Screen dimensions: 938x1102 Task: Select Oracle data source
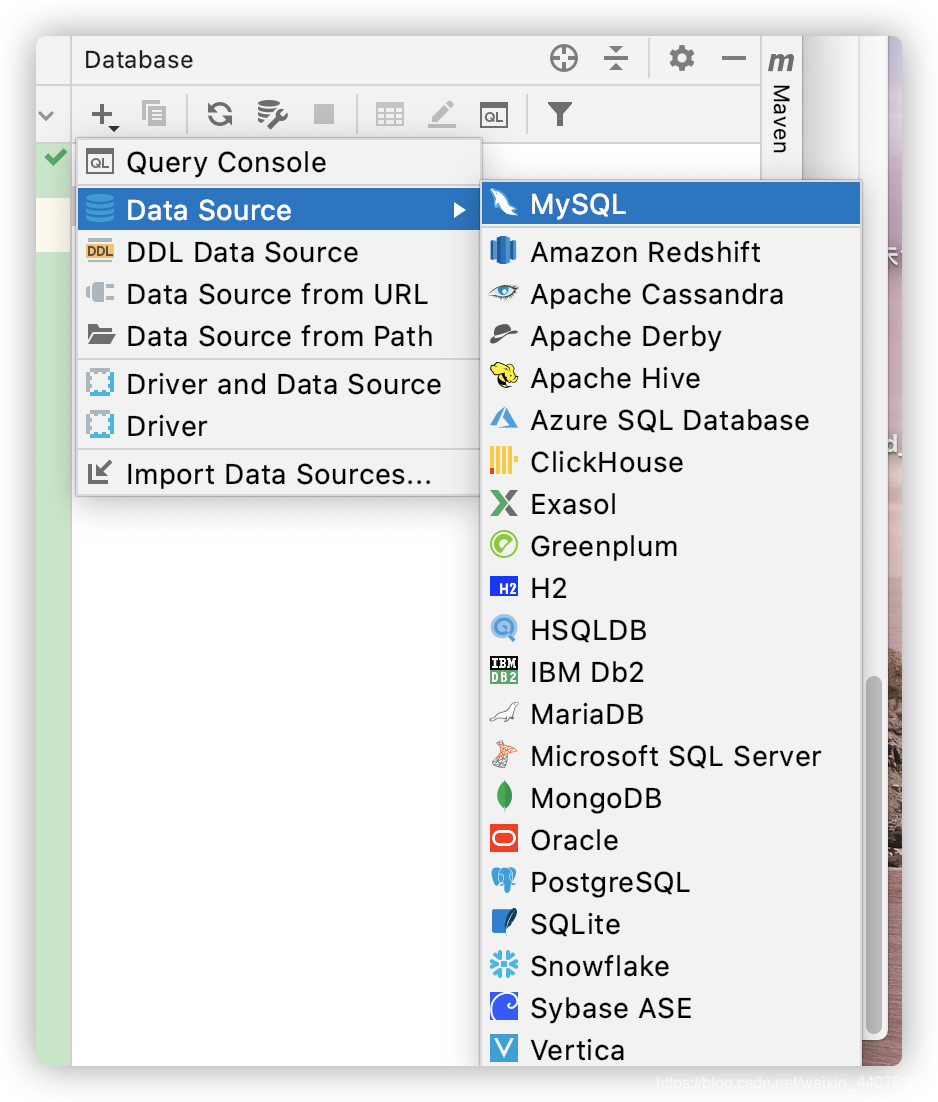(671, 840)
